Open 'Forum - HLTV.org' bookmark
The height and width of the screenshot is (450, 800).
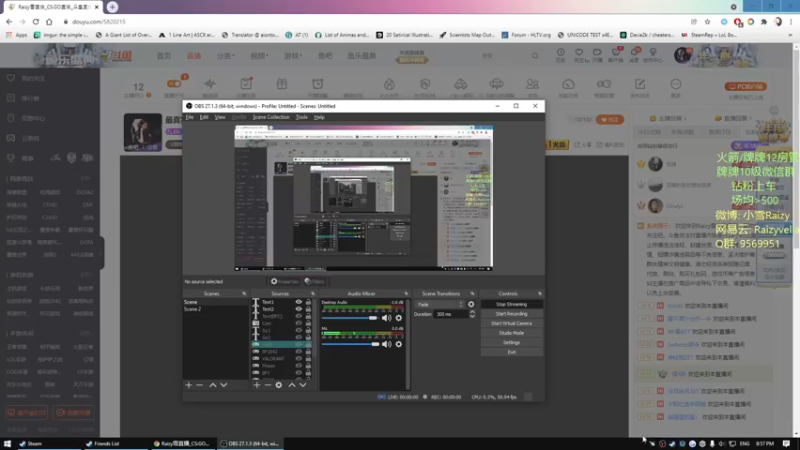(x=526, y=35)
